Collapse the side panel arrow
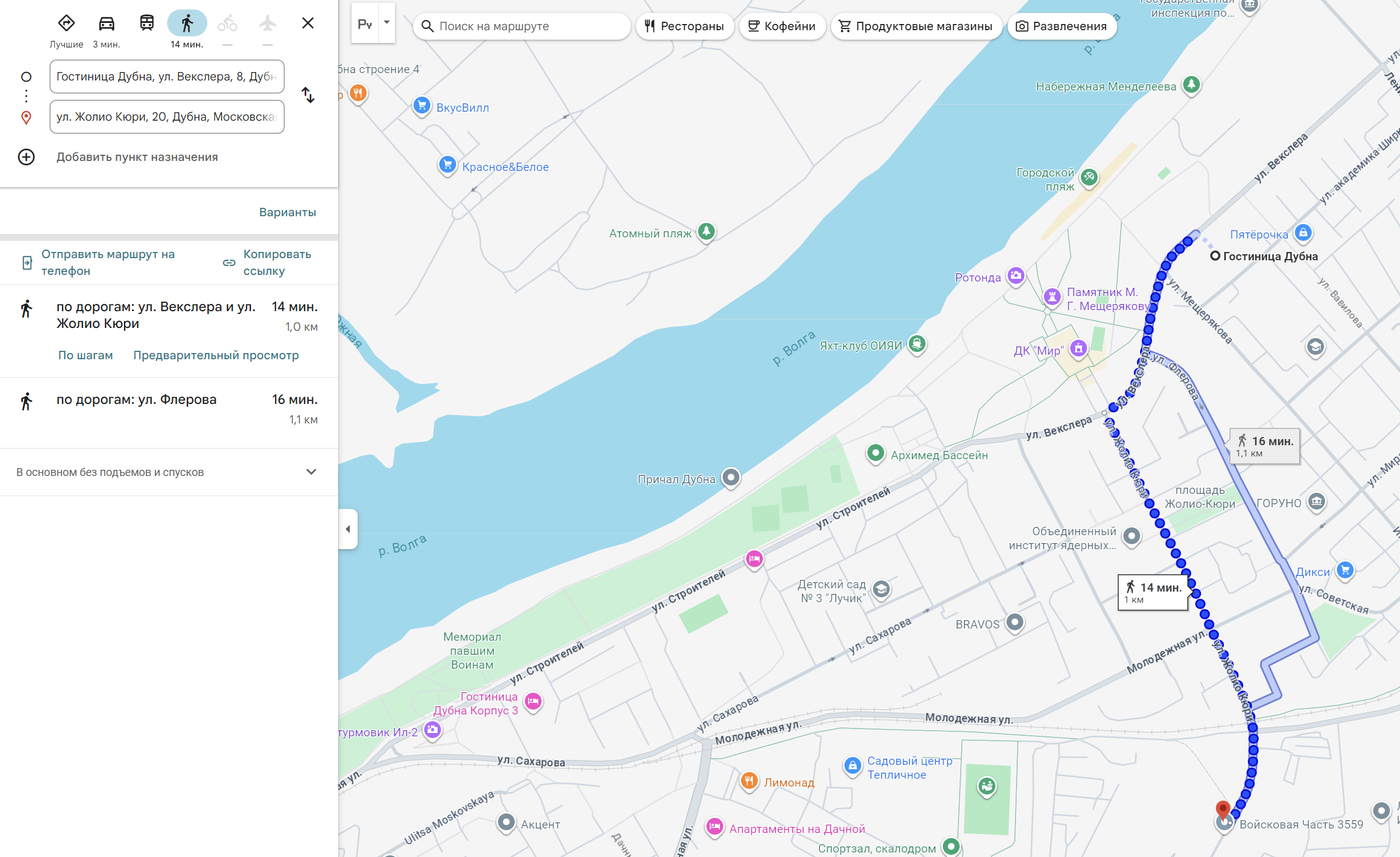The width and height of the screenshot is (1400, 857). (x=348, y=529)
